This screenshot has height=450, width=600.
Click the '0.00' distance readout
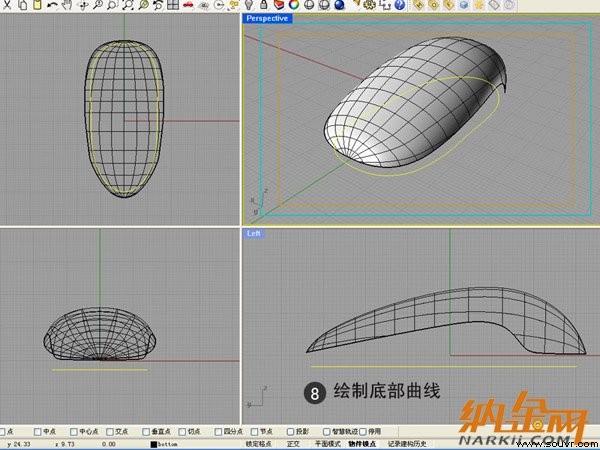(x=109, y=444)
